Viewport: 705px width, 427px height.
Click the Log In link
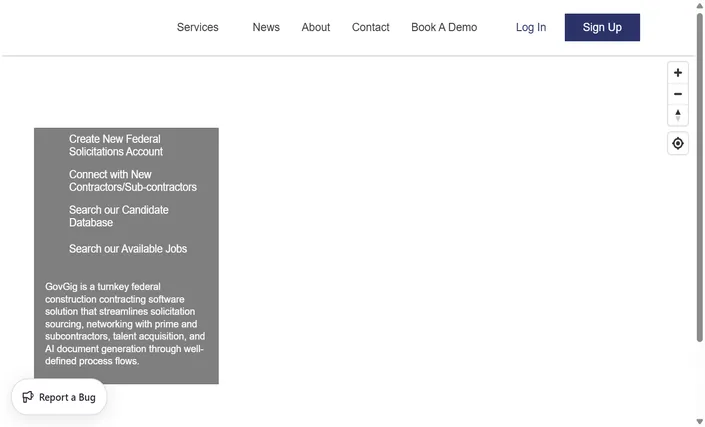click(531, 27)
